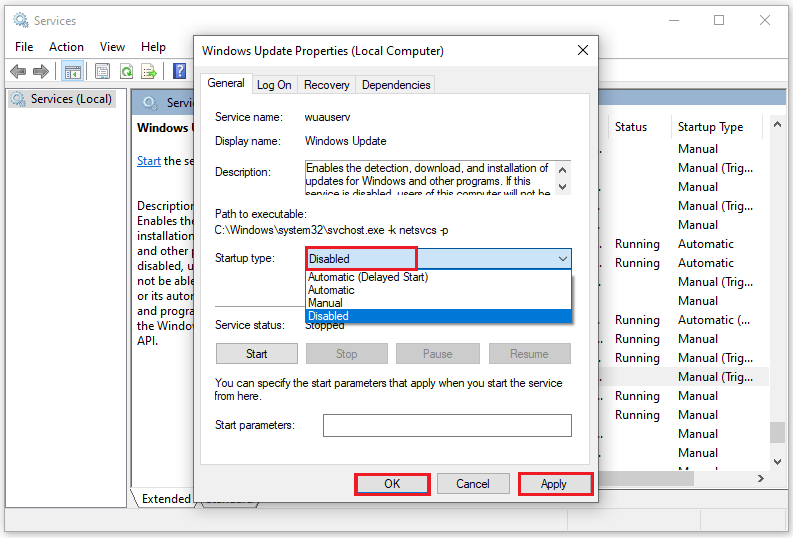Click the "wuauserv" service name text

click(327, 117)
